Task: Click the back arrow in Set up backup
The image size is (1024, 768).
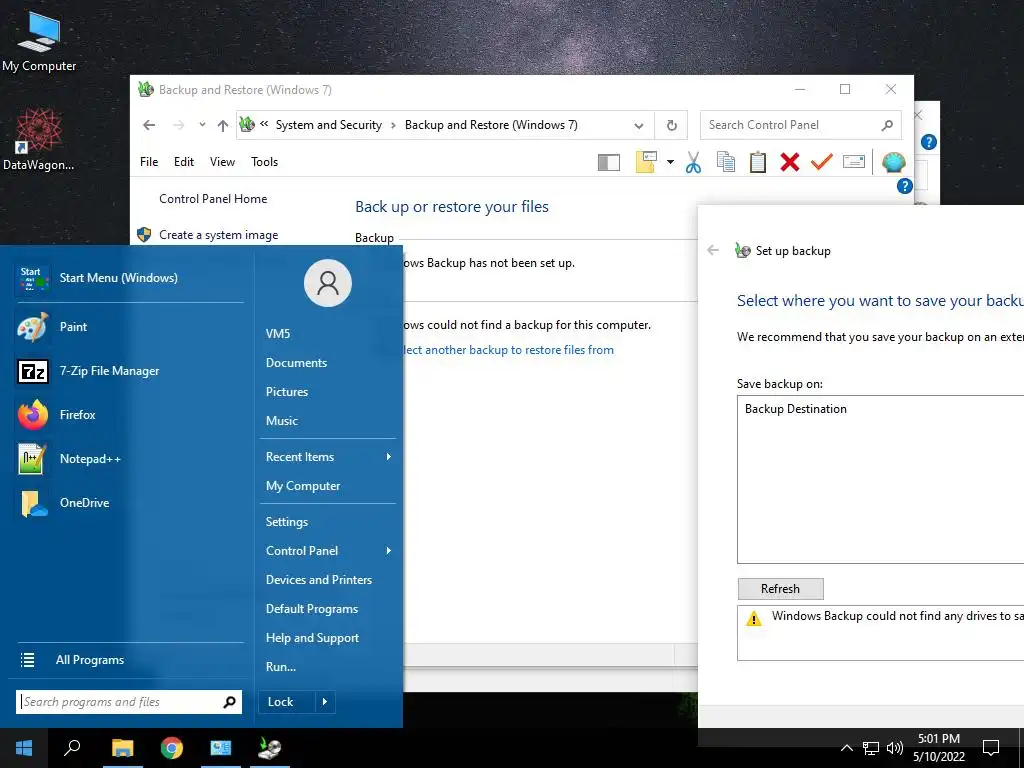Action: coord(713,250)
